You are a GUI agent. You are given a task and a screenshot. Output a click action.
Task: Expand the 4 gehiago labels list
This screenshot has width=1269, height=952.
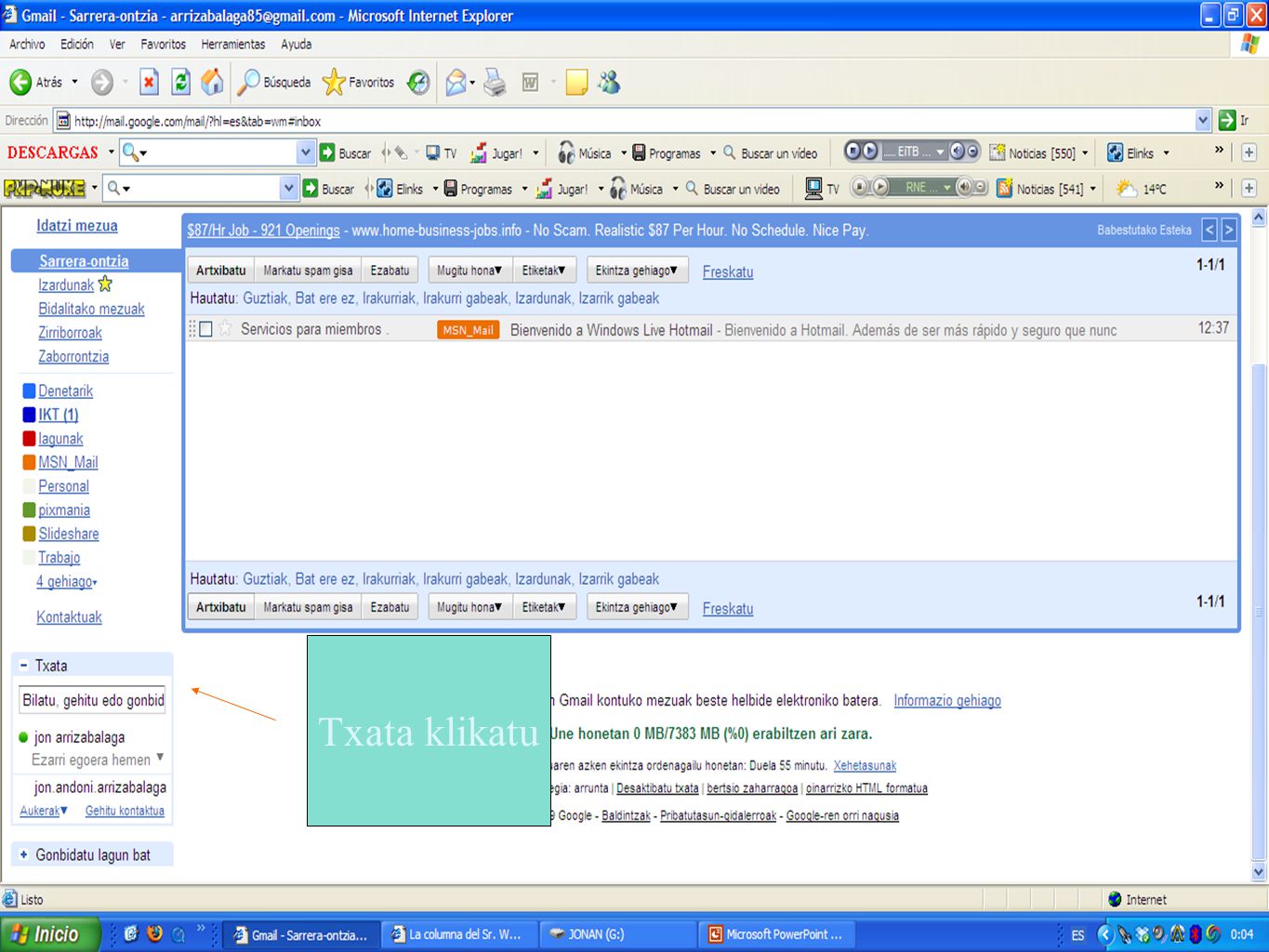pos(67,582)
